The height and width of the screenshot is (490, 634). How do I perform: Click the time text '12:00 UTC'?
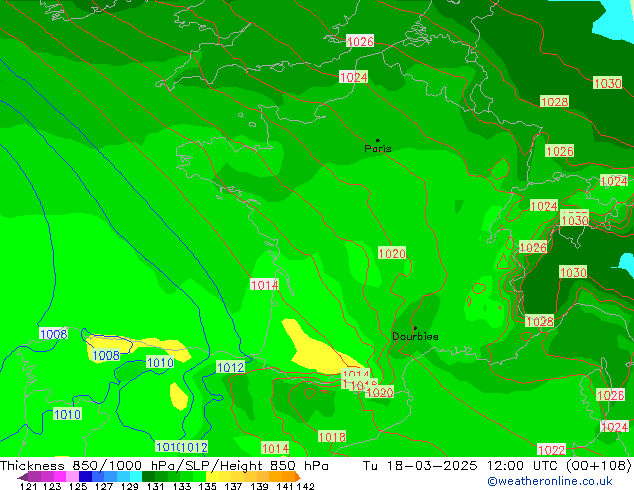click(x=523, y=466)
